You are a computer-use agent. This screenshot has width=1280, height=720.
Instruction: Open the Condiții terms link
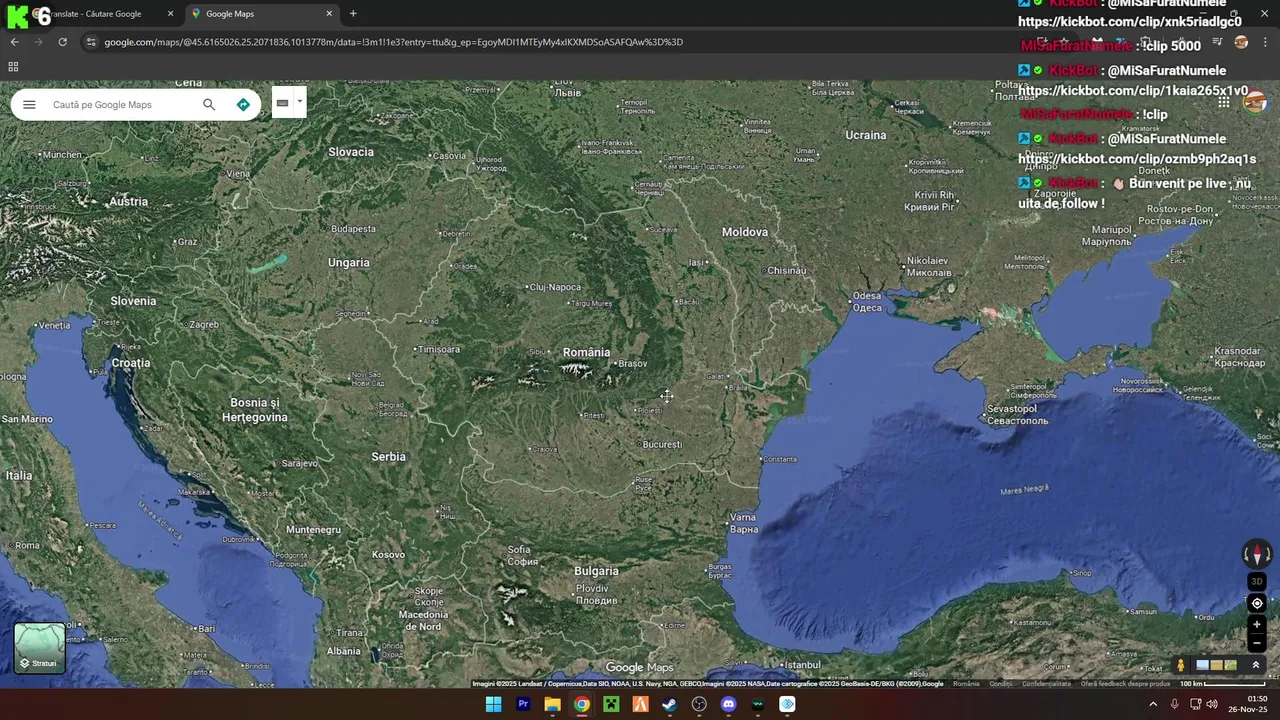[1001, 684]
